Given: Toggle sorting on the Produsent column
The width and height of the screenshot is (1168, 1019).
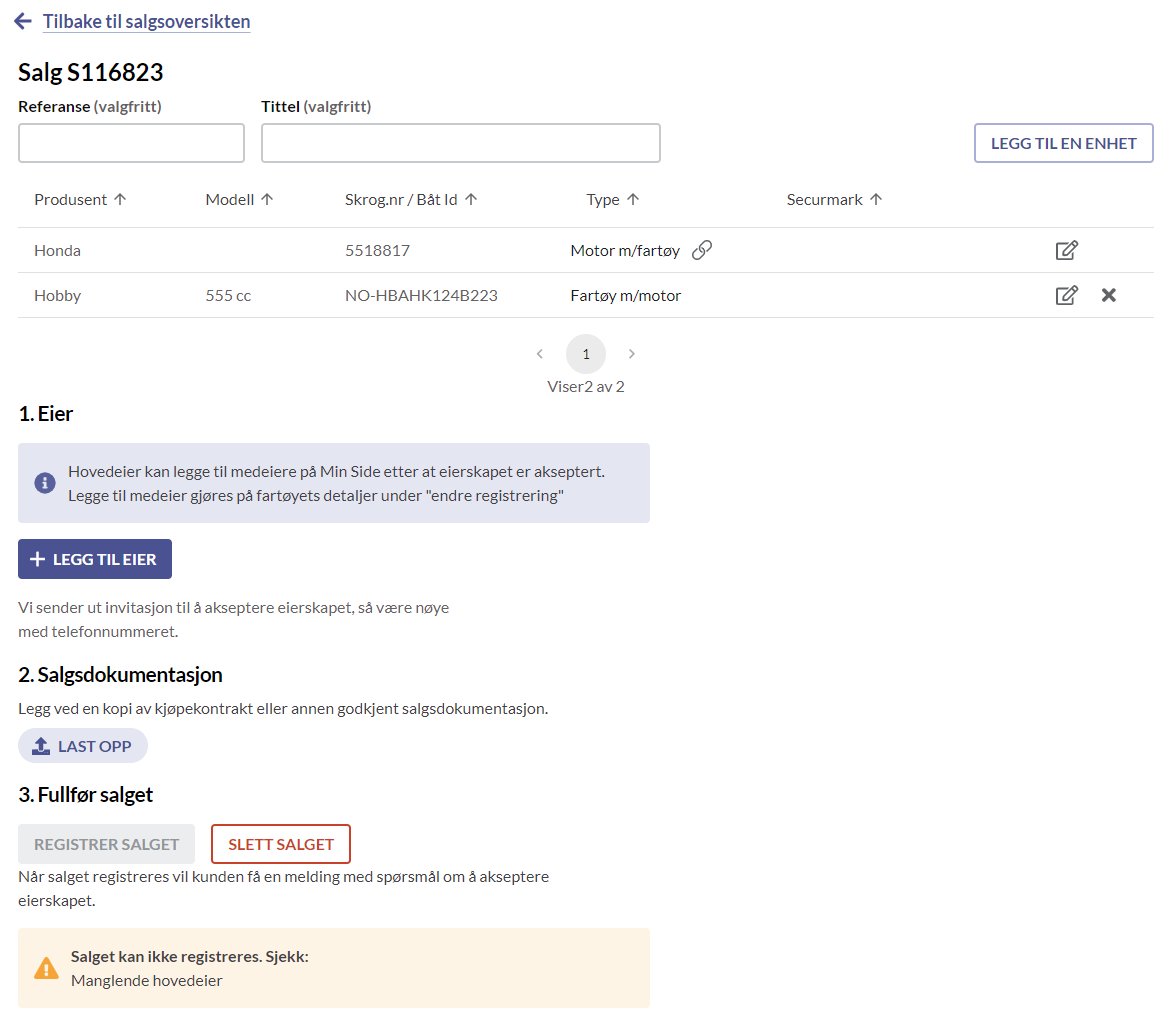Looking at the screenshot, I should [120, 198].
